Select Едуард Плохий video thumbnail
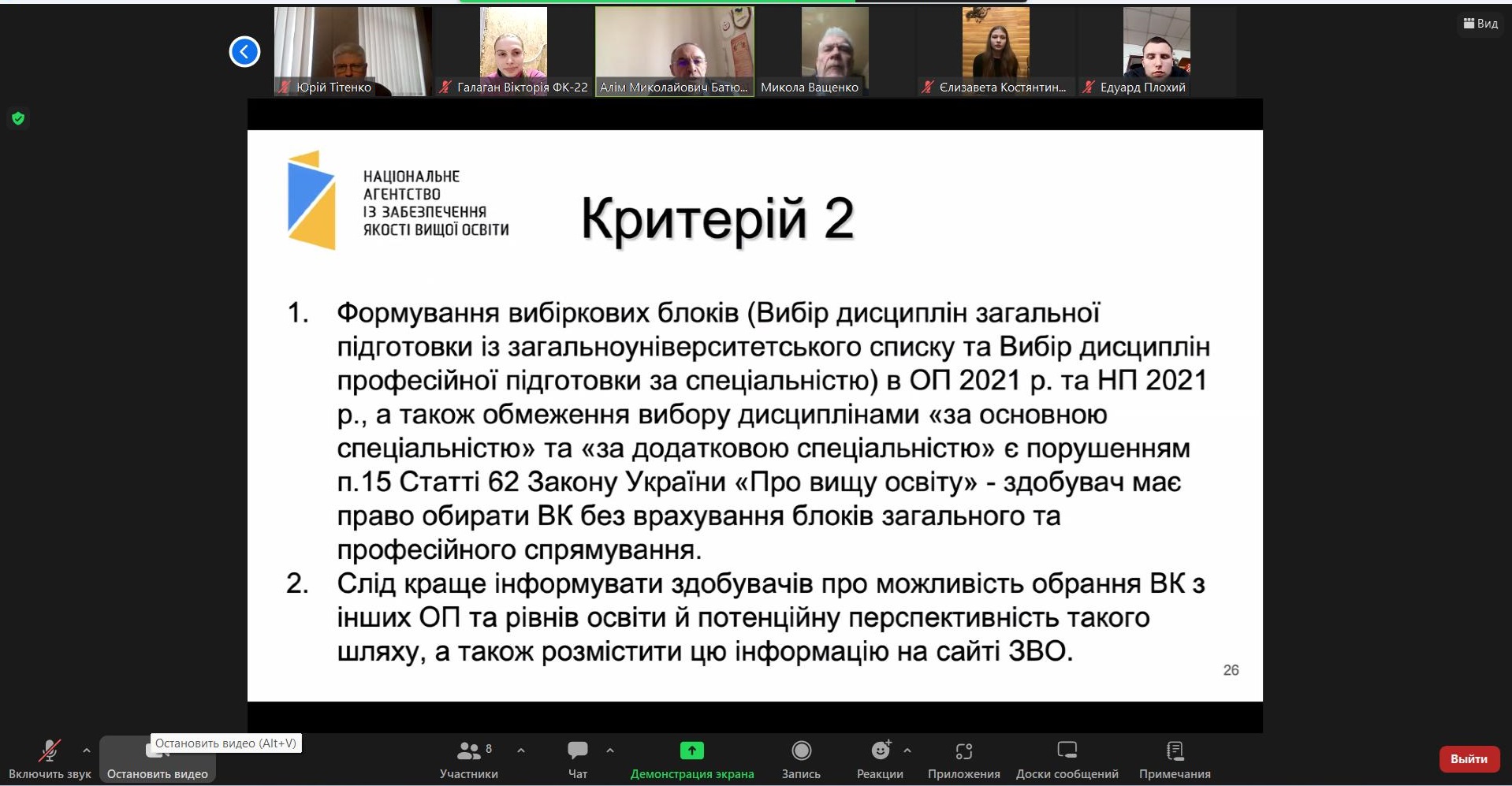The width and height of the screenshot is (1512, 786). pos(1156,51)
